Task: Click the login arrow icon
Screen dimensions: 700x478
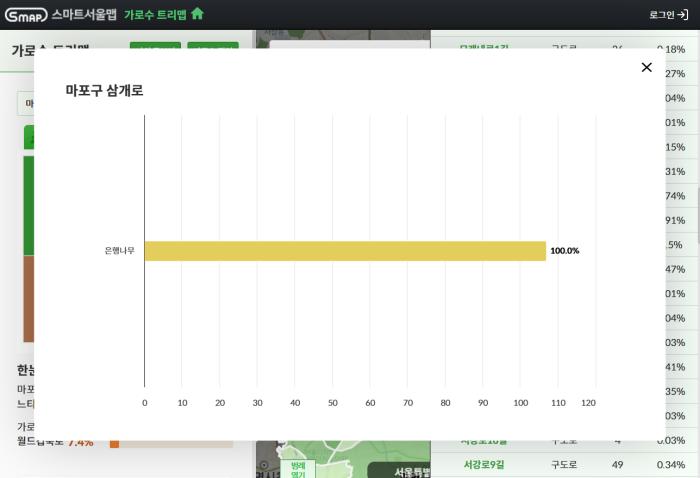Action: click(683, 15)
